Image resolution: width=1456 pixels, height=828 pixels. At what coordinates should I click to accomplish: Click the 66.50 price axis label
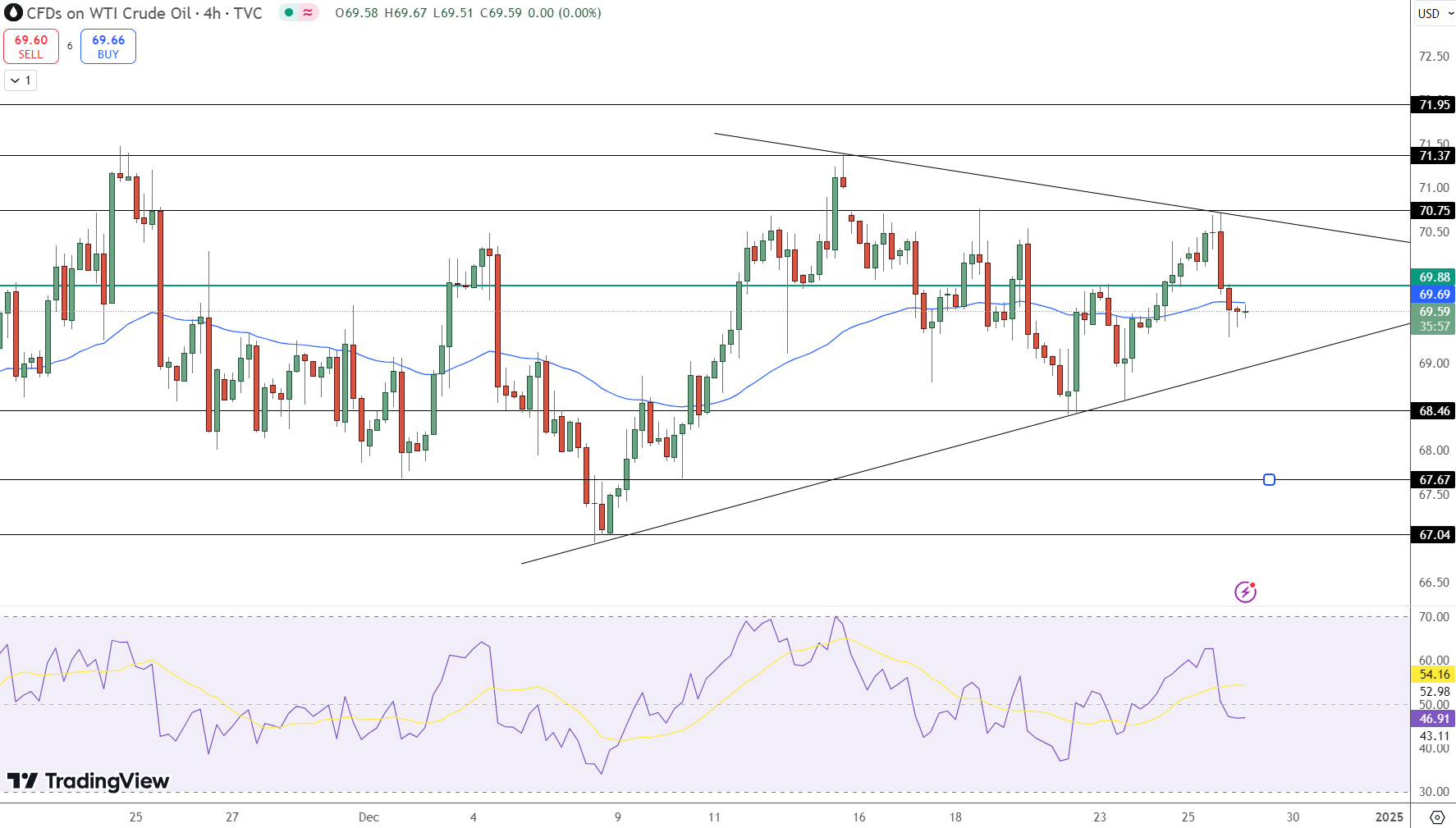1434,582
